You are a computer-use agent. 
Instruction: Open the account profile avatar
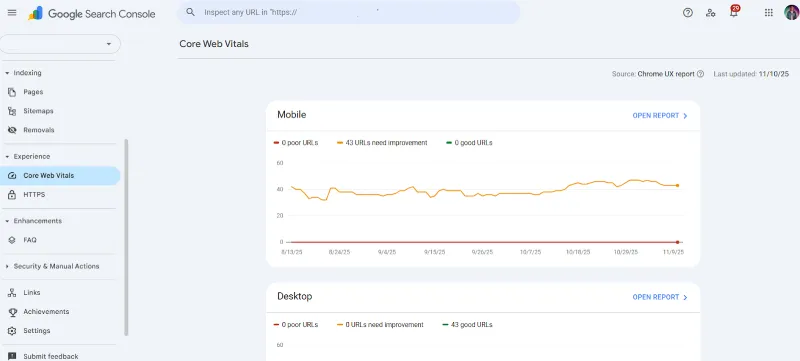792,13
